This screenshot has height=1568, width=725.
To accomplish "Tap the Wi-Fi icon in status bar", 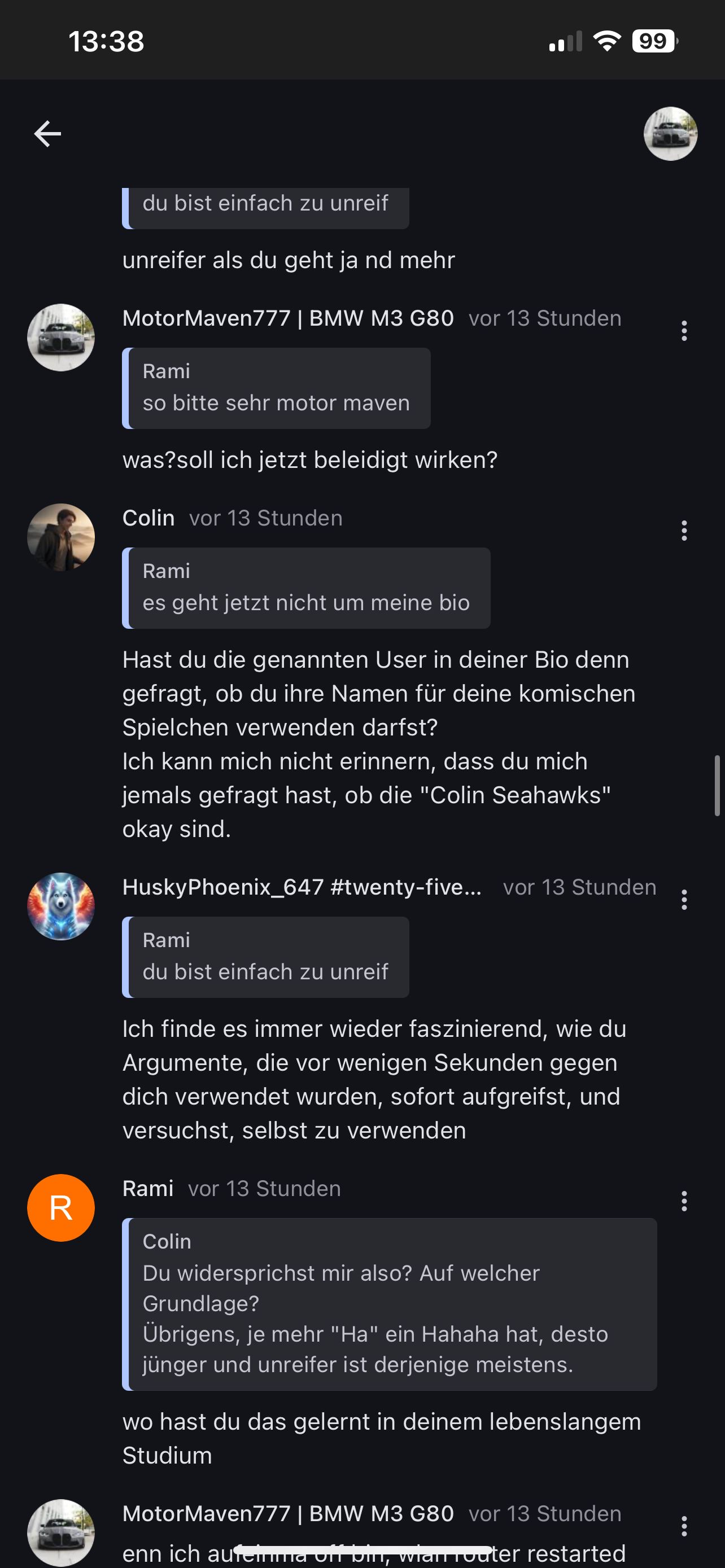I will click(606, 41).
